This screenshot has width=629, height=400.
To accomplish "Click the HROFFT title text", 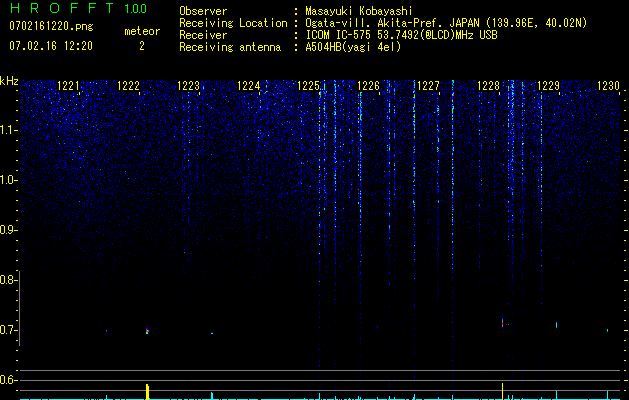I will pyautogui.click(x=62, y=8).
